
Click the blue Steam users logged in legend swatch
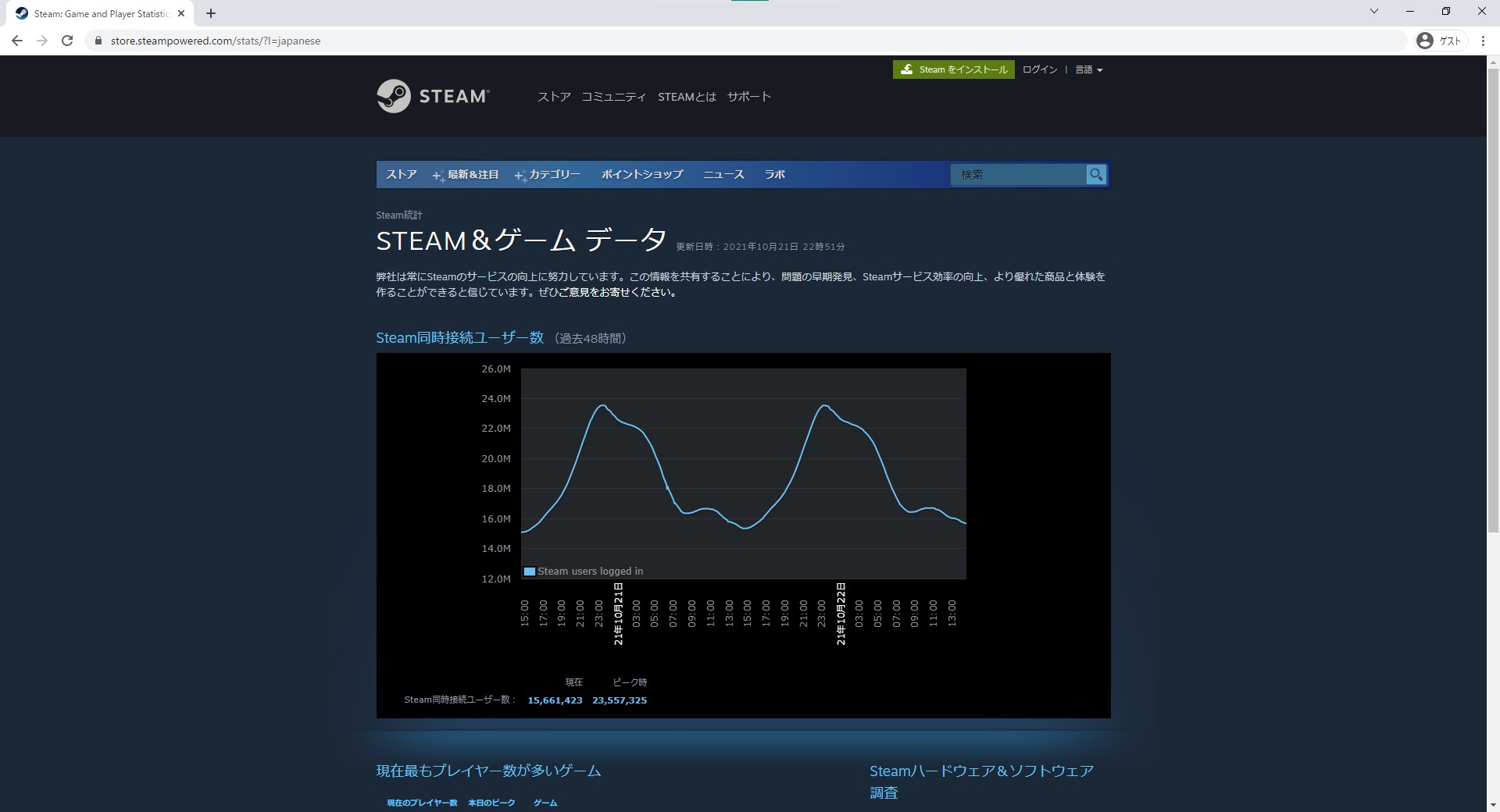[x=529, y=572]
